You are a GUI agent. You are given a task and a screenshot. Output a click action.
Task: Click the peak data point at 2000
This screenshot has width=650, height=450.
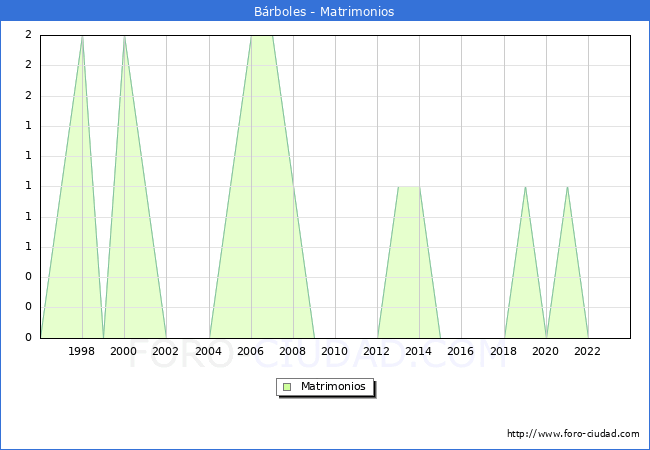(124, 37)
